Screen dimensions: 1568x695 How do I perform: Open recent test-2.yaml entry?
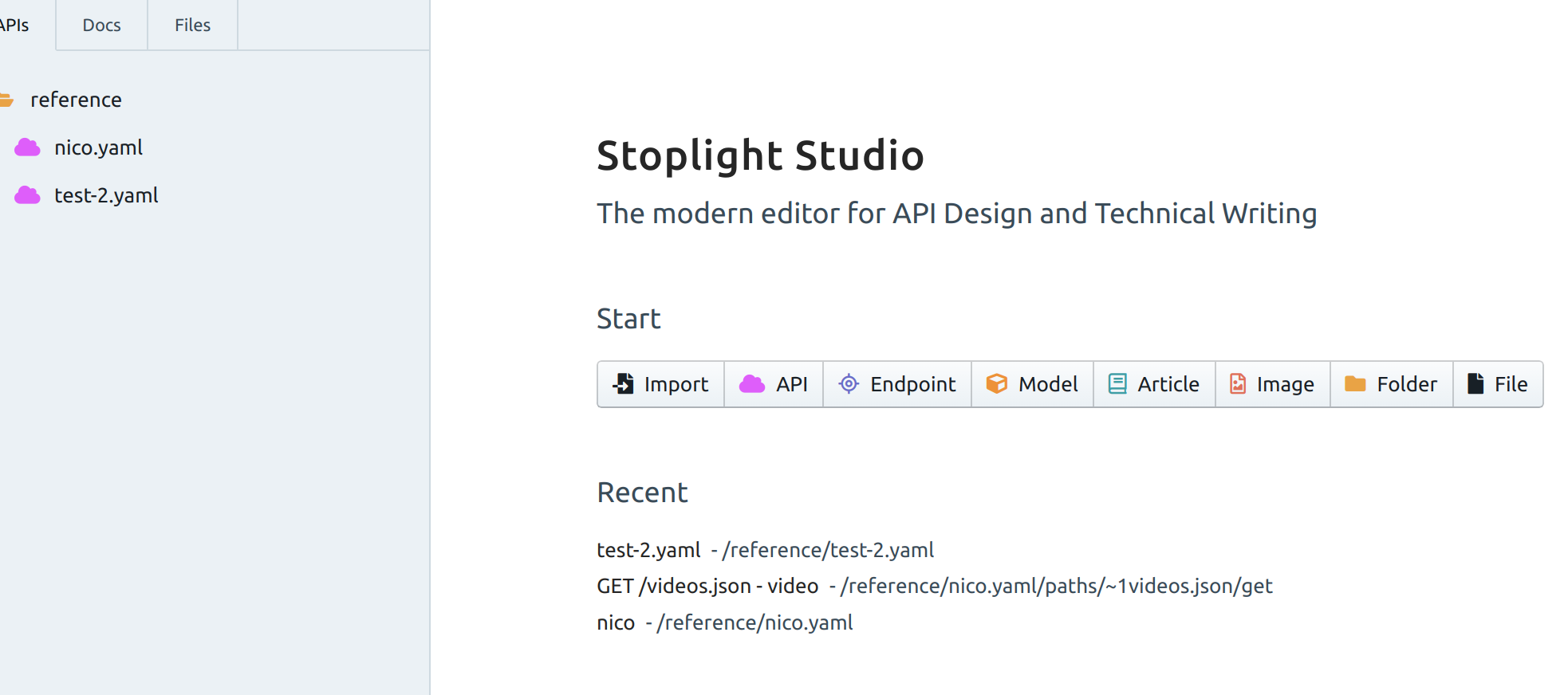click(648, 550)
